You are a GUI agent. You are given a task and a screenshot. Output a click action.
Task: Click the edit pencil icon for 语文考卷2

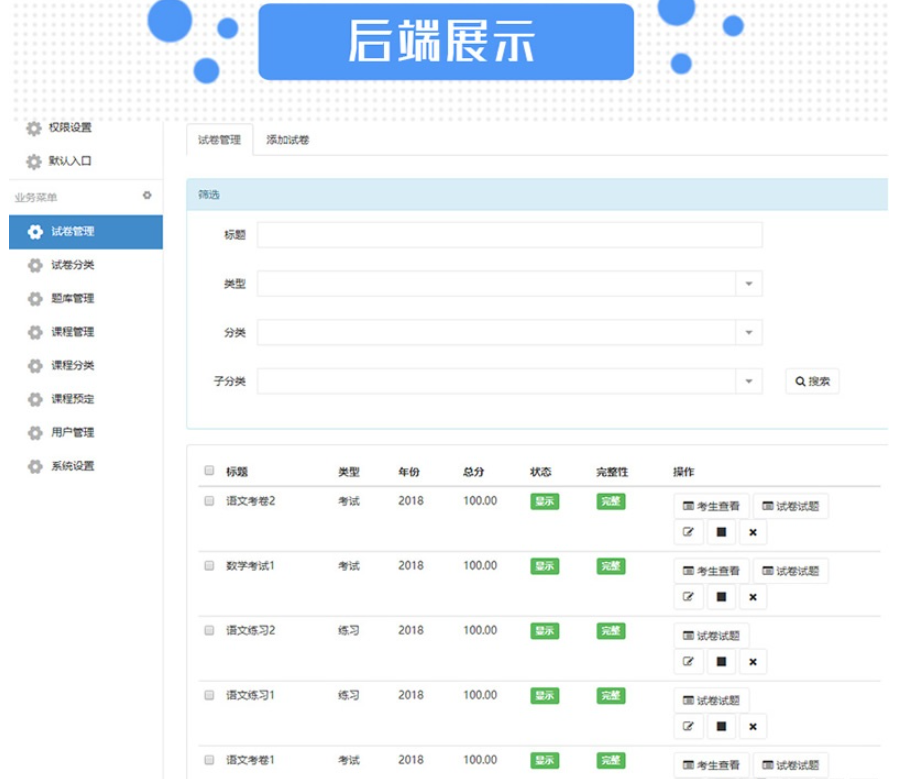[x=689, y=532]
